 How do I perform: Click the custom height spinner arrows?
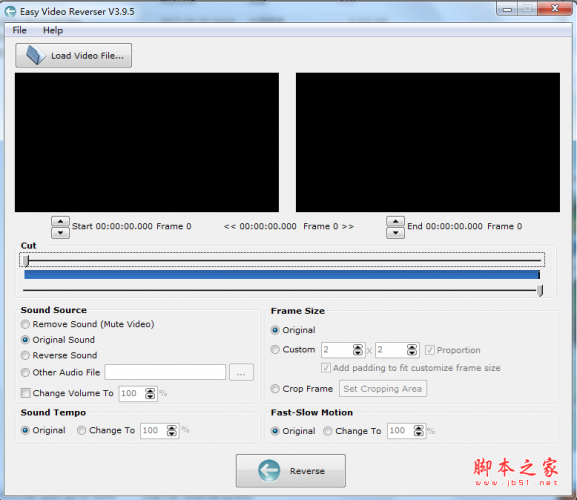[x=412, y=350]
